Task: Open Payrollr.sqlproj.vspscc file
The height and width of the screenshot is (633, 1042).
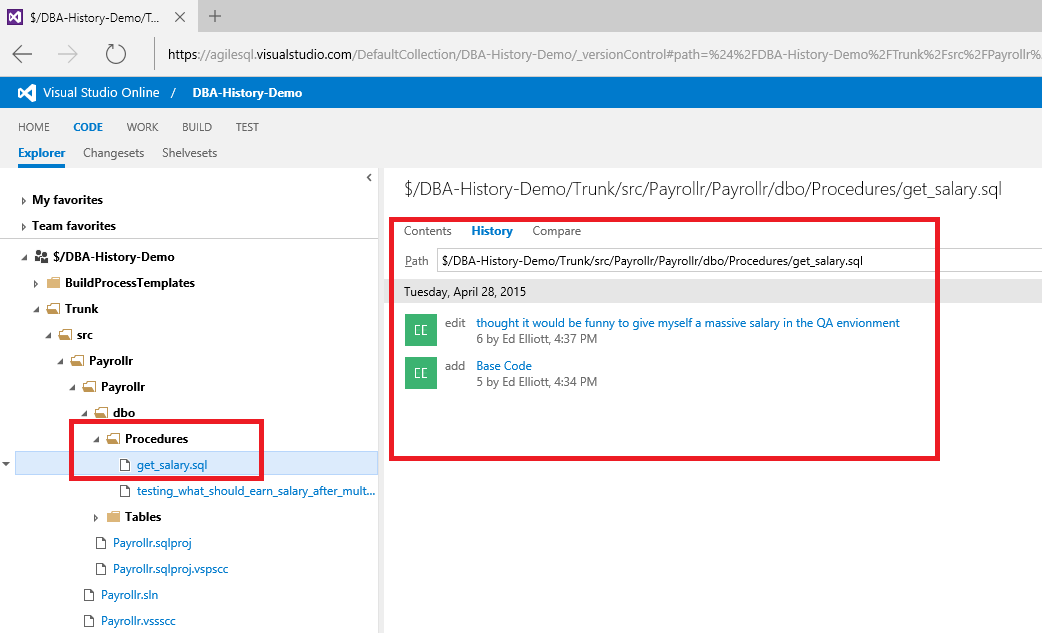Action: [171, 569]
